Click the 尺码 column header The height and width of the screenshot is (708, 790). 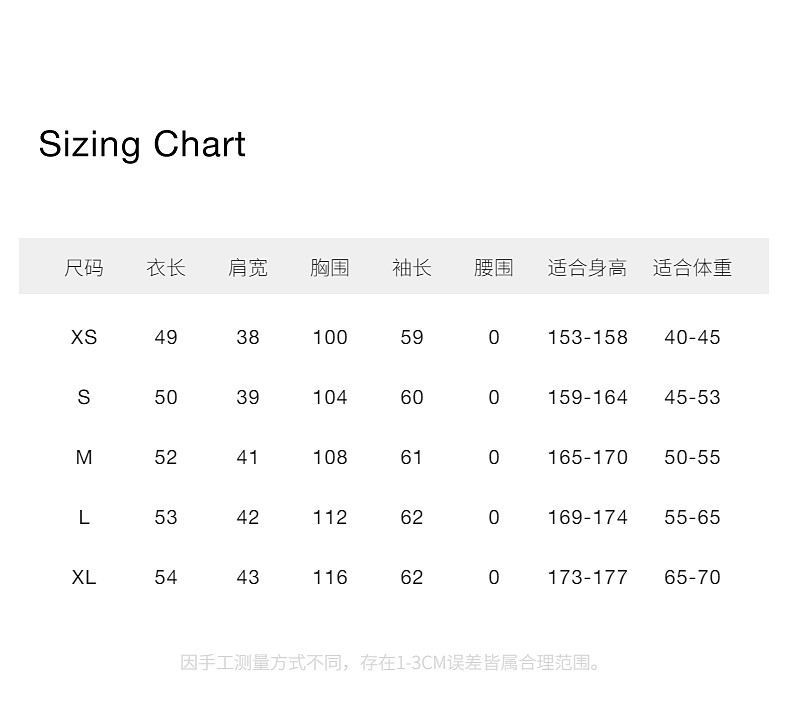click(x=84, y=268)
